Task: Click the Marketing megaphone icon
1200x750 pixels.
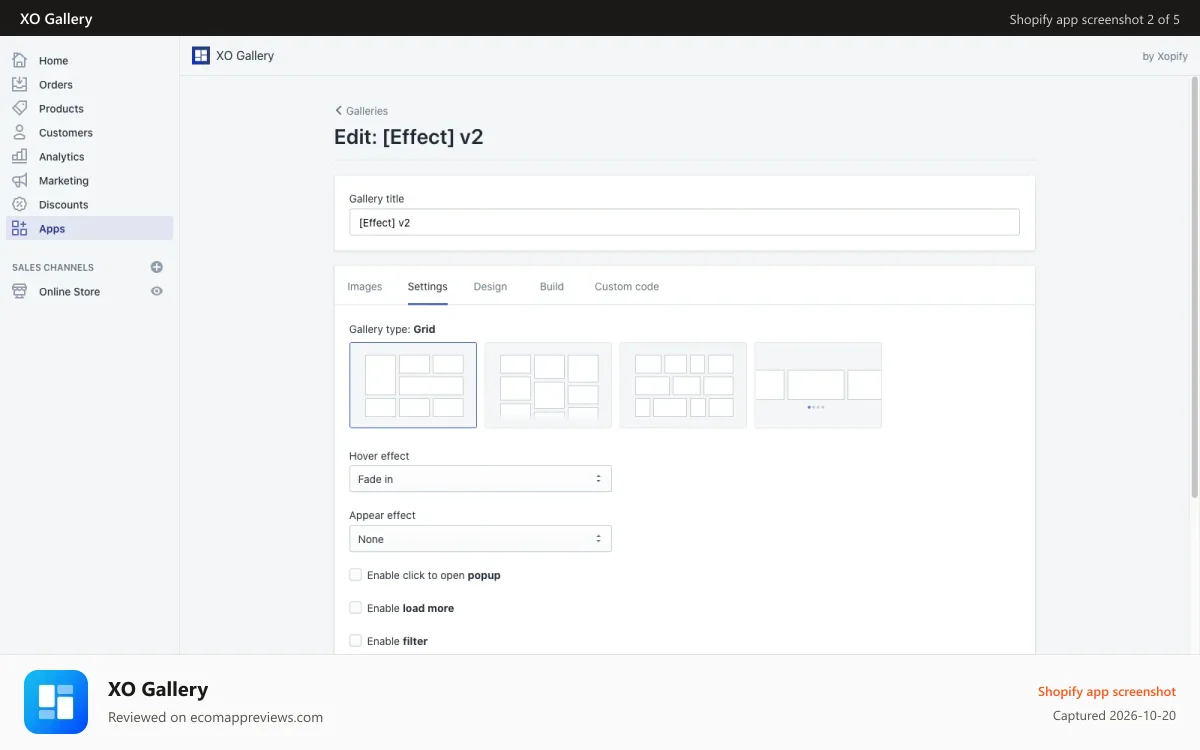Action: [x=19, y=180]
